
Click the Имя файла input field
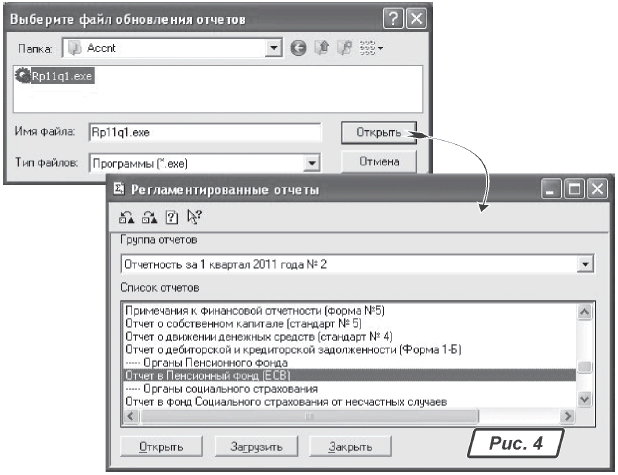click(x=202, y=131)
